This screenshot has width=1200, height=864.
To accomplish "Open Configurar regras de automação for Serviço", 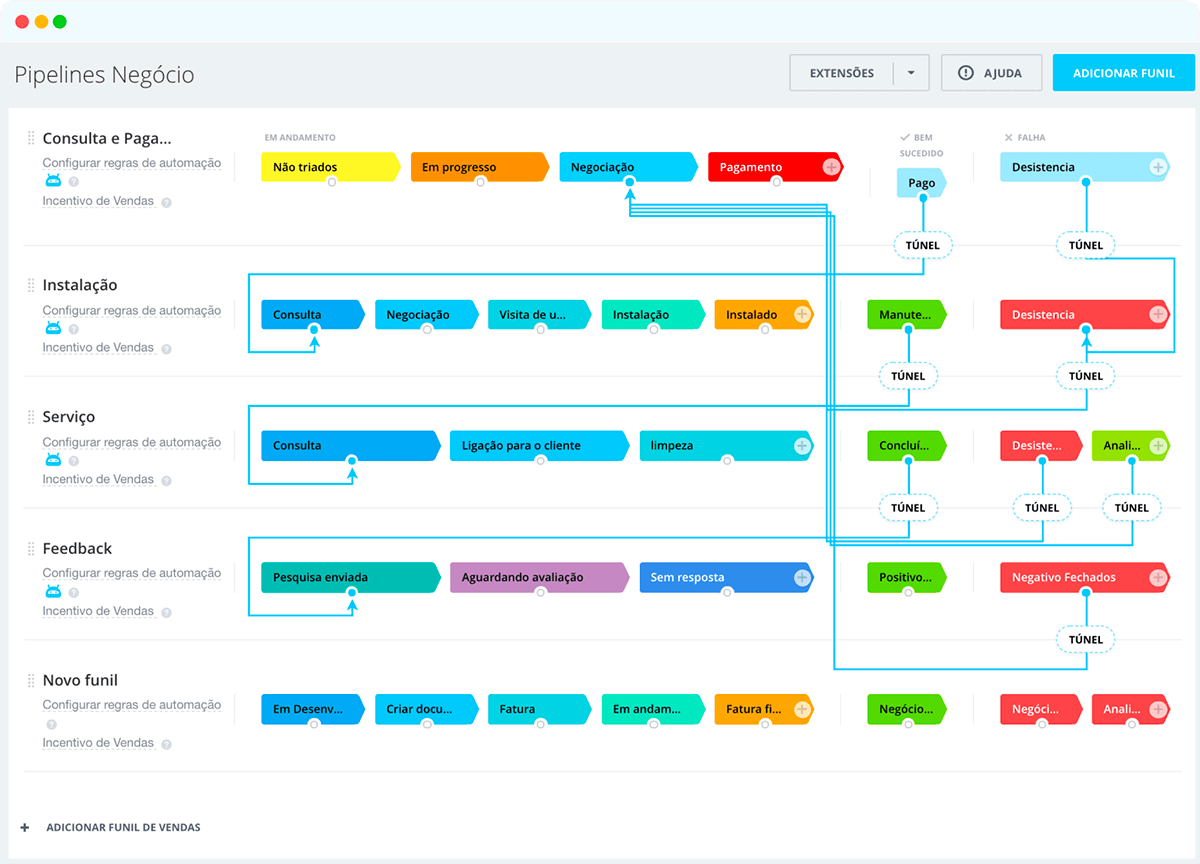I will coord(131,442).
